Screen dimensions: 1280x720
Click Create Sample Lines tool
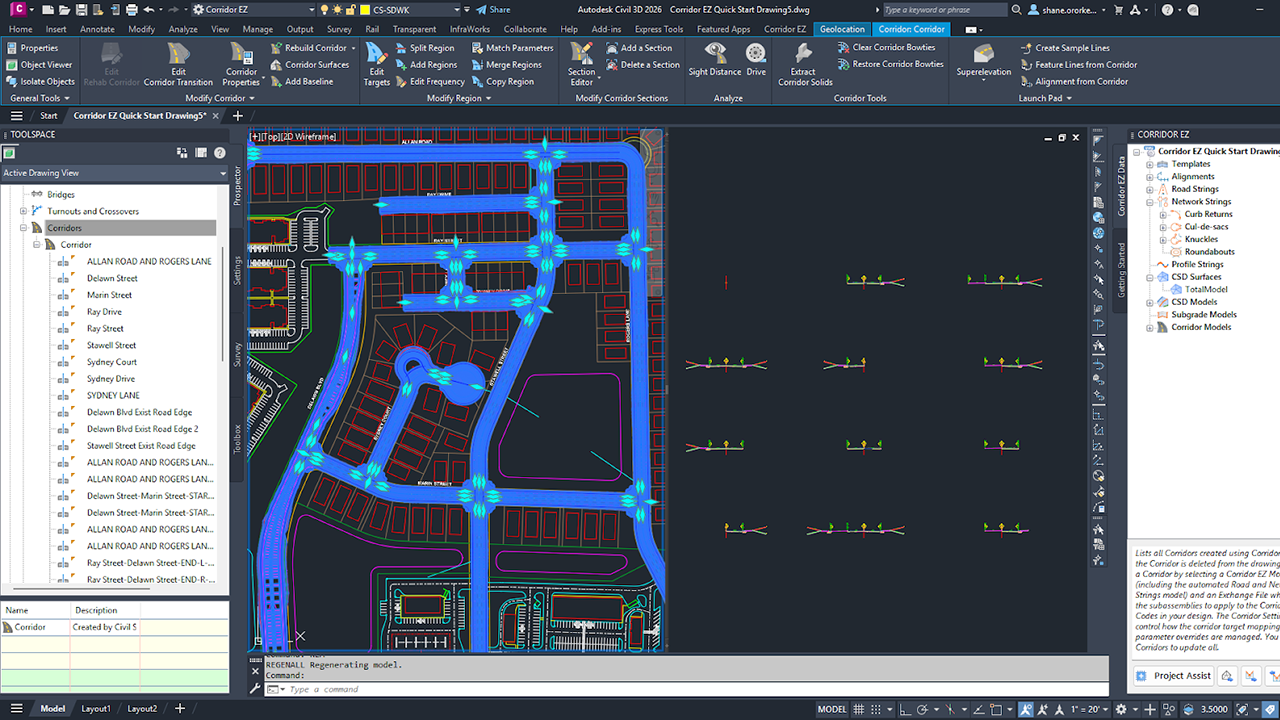point(1067,48)
